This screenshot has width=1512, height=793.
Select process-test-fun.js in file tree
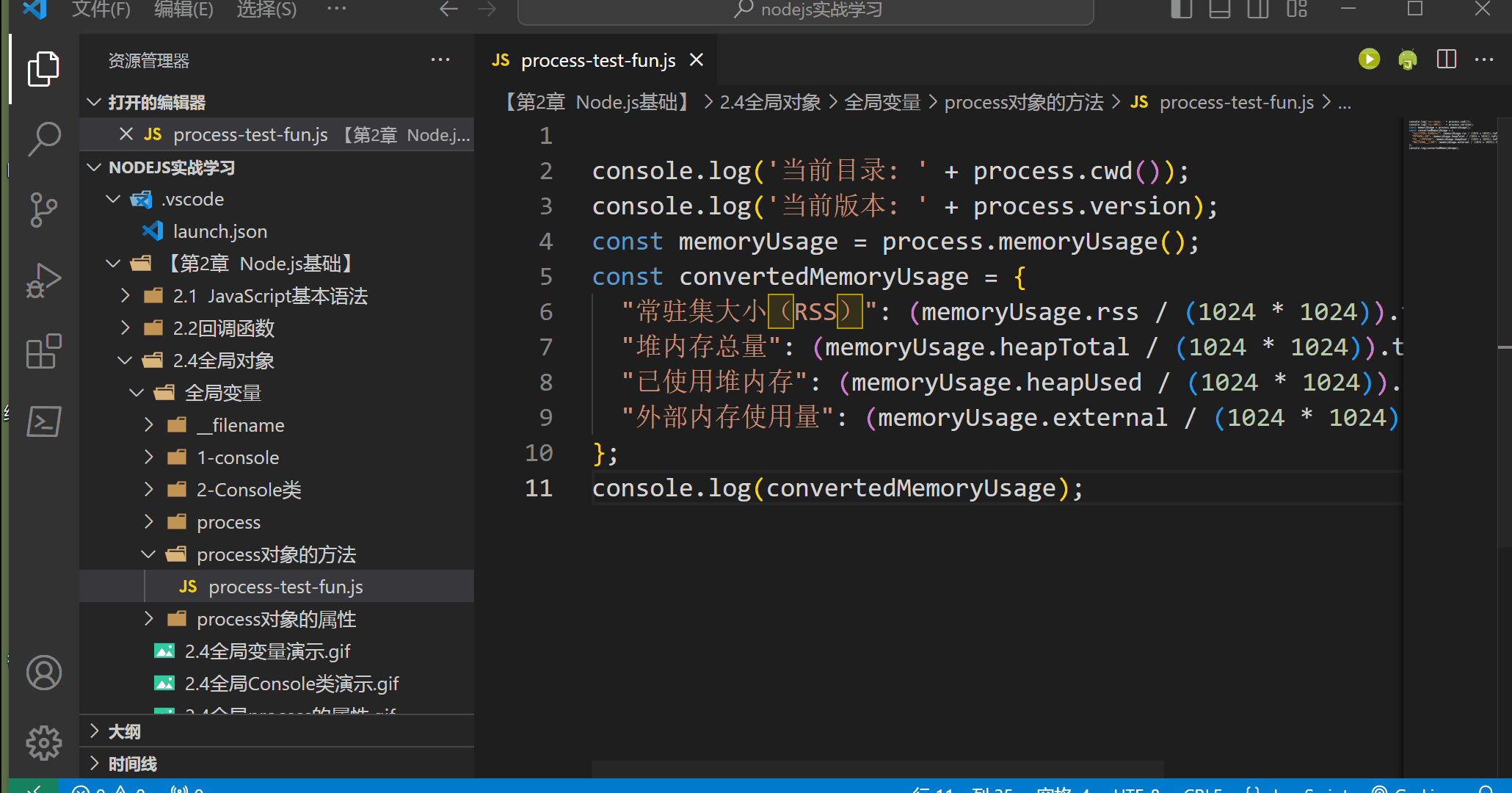pyautogui.click(x=277, y=587)
